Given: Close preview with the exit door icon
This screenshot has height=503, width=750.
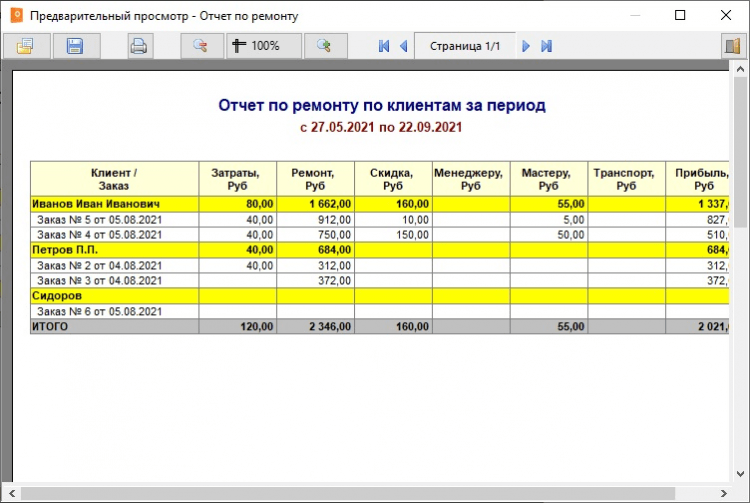Looking at the screenshot, I should [x=733, y=46].
